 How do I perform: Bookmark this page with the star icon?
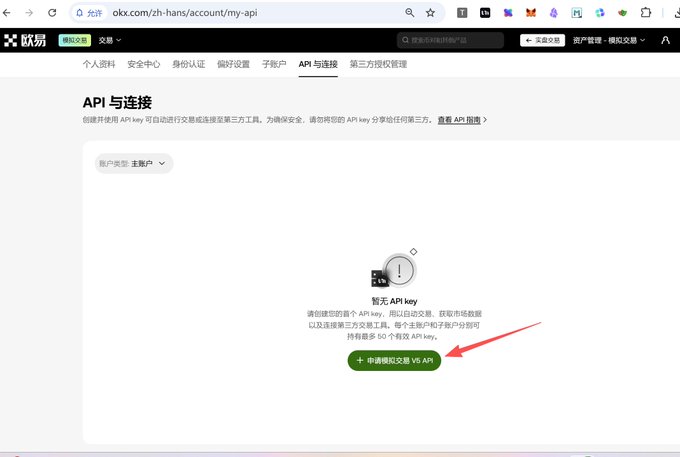tap(430, 13)
